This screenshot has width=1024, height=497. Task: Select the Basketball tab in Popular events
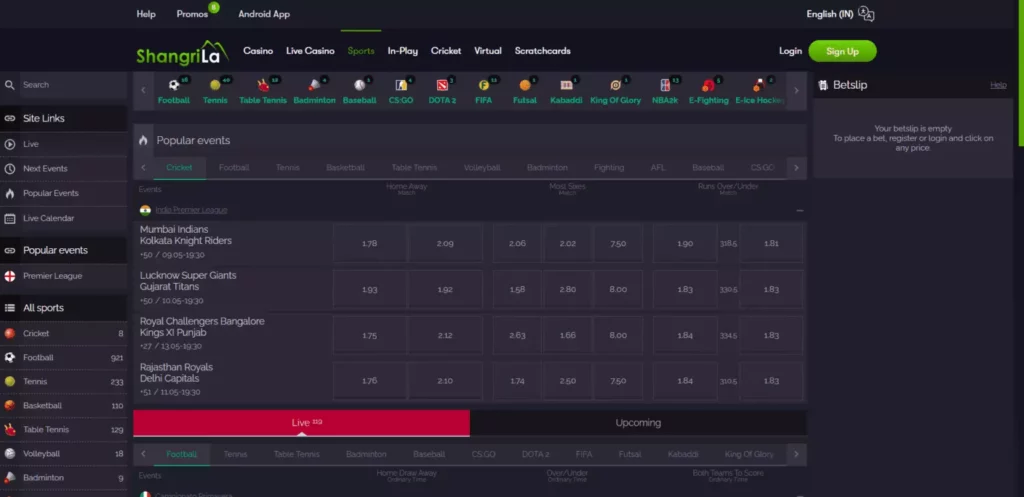pos(345,168)
